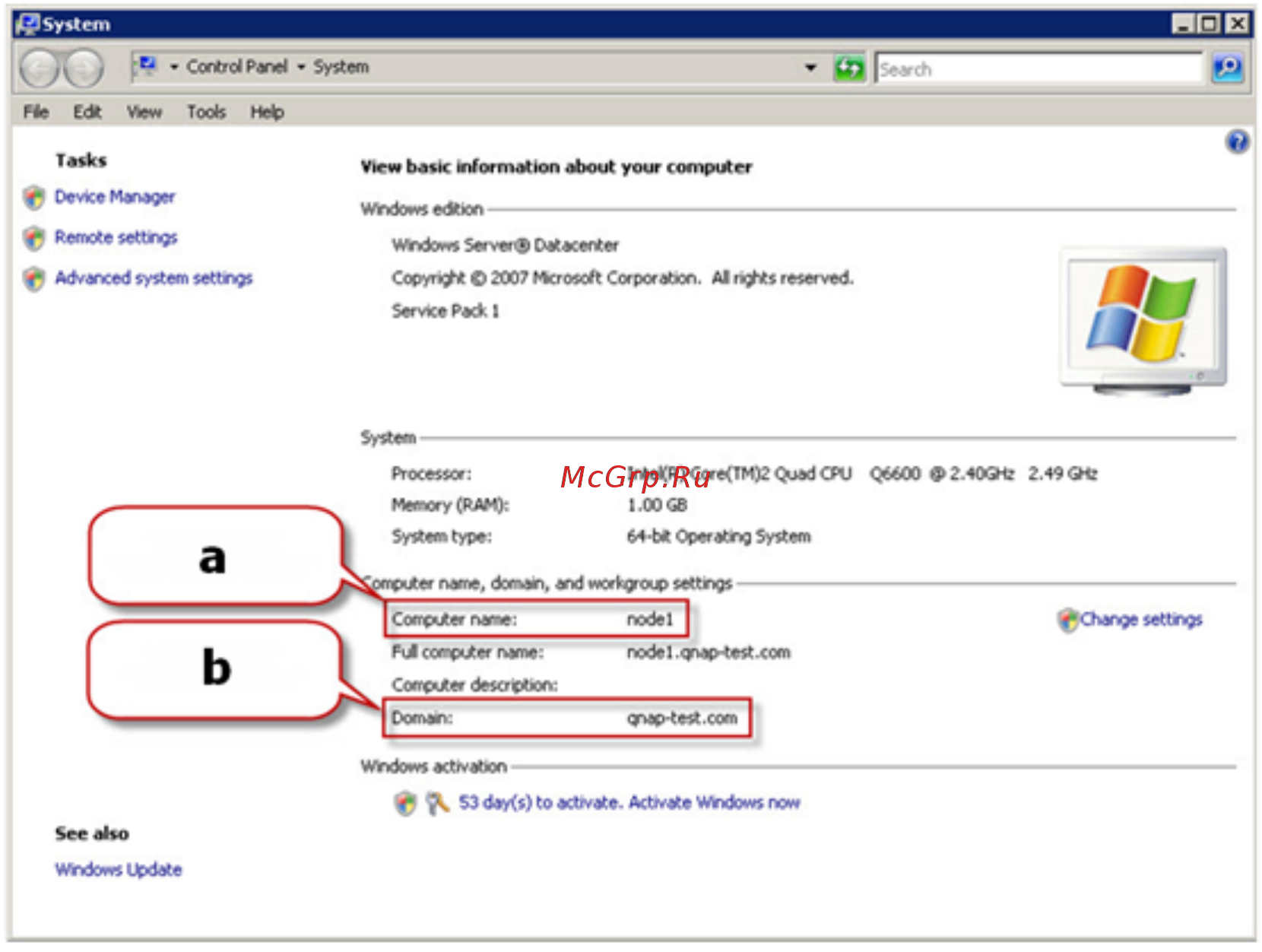1262x952 pixels.
Task: Open the blue Help question icon
Action: (1237, 141)
